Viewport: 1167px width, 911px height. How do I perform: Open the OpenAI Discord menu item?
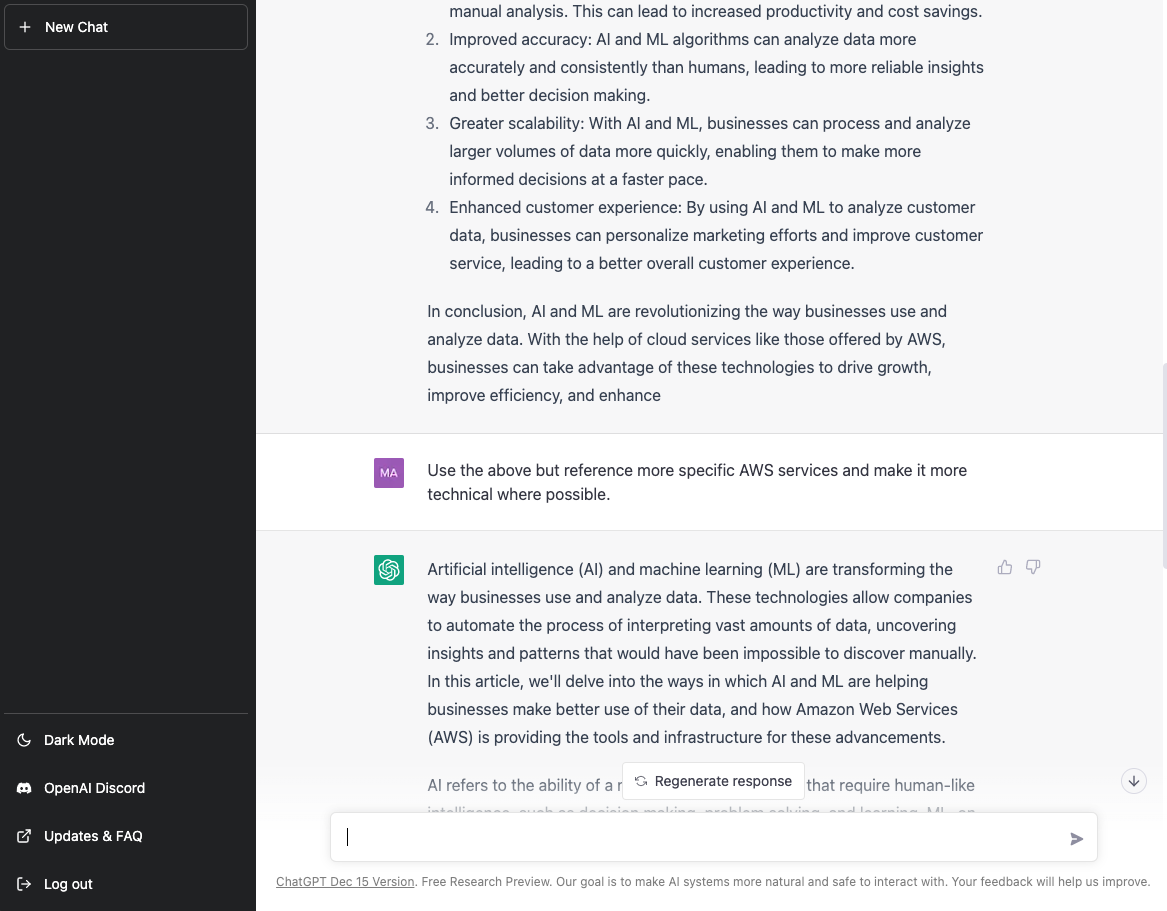(x=126, y=787)
